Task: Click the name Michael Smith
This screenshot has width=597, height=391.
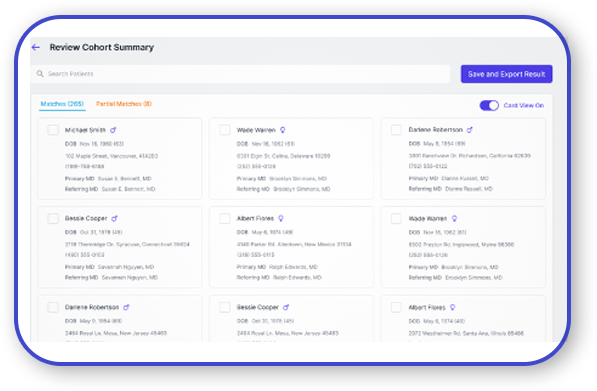Action: coord(85,130)
